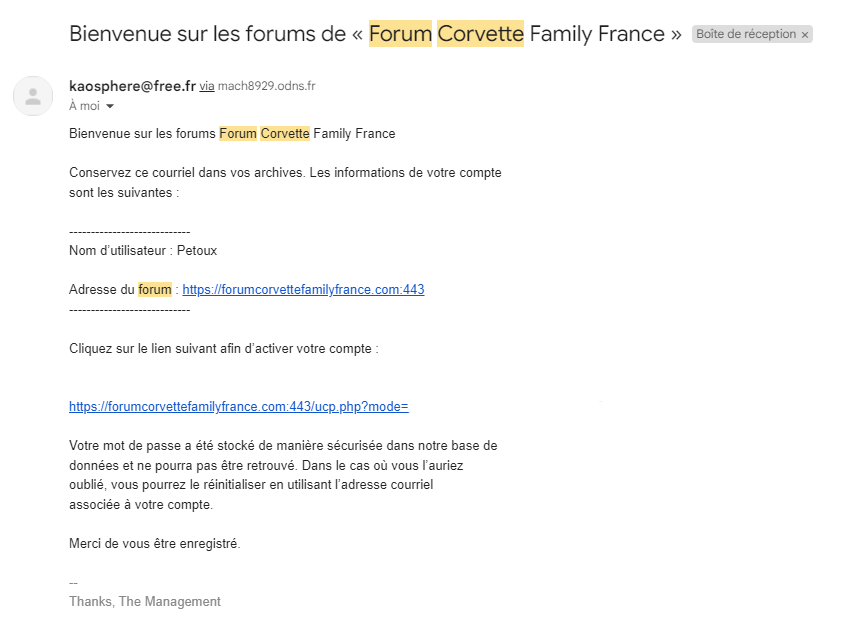Click the underlined "via" link
This screenshot has width=849, height=625.
coord(207,87)
